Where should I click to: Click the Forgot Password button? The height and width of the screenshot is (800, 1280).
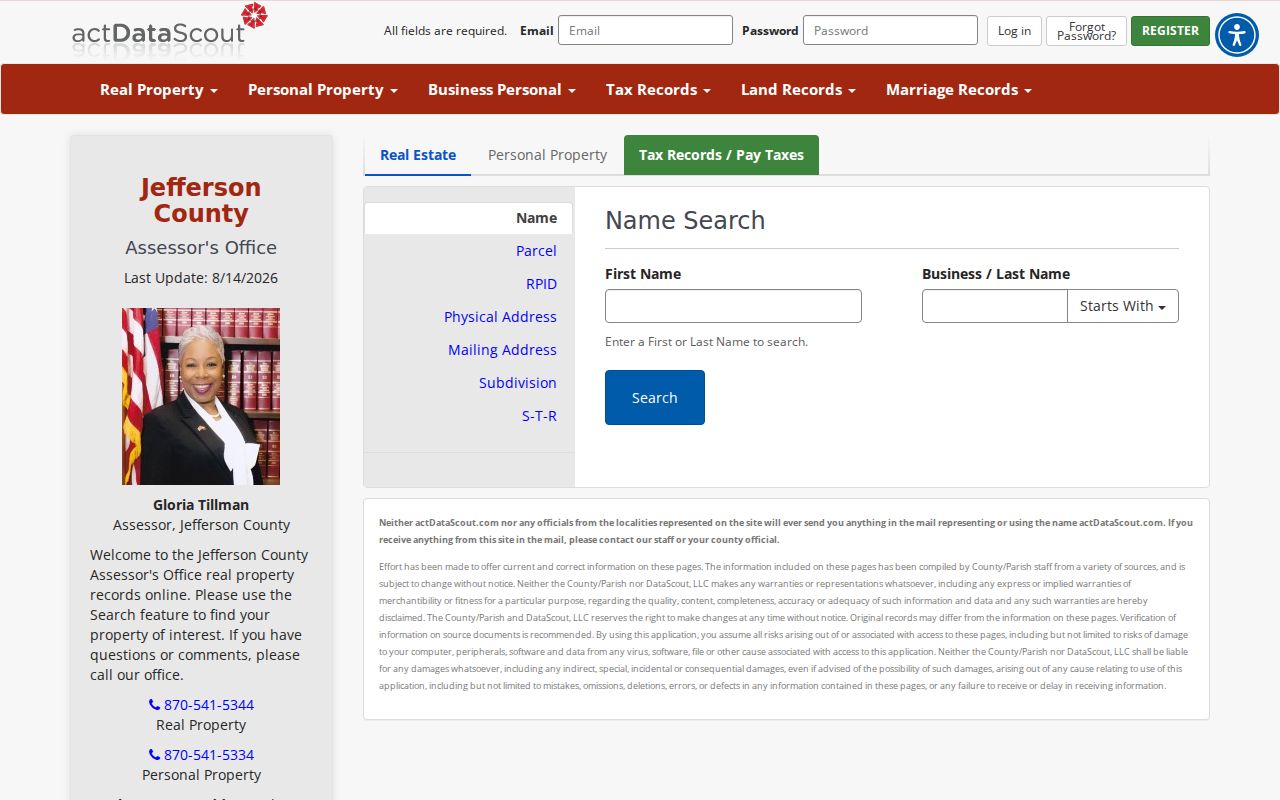tap(1086, 31)
